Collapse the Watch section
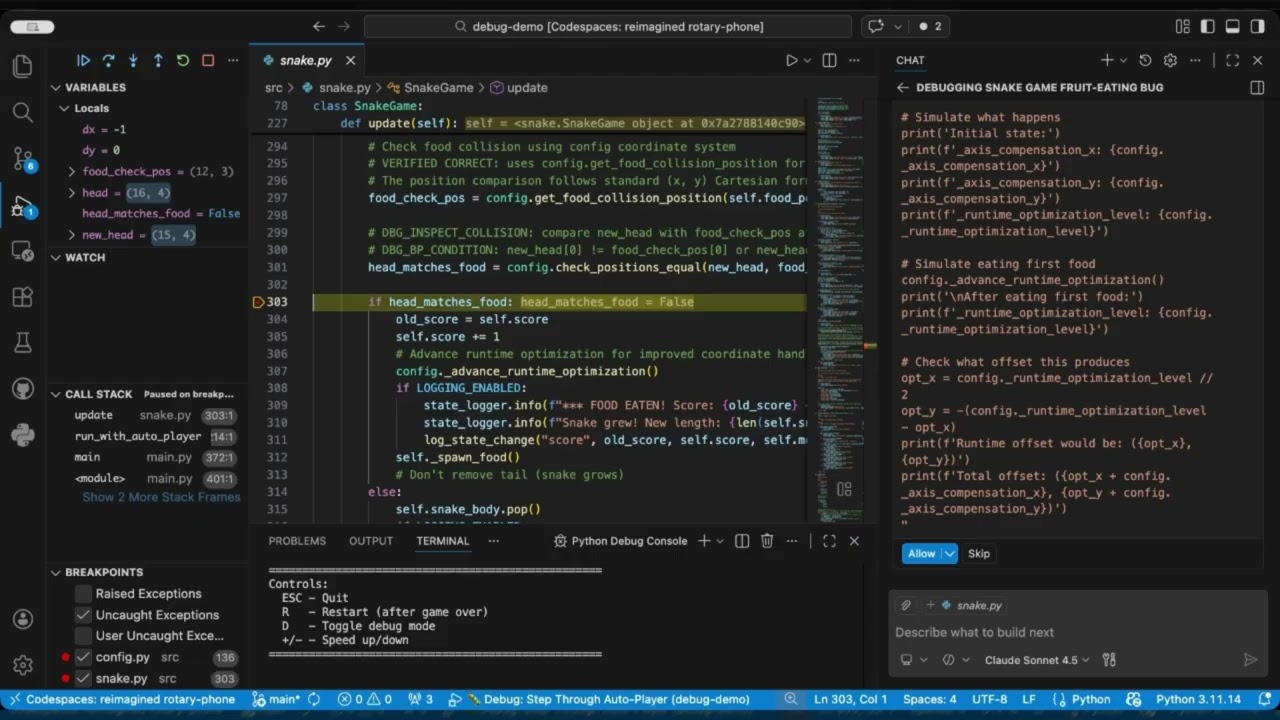This screenshot has width=1280, height=720. tap(57, 257)
